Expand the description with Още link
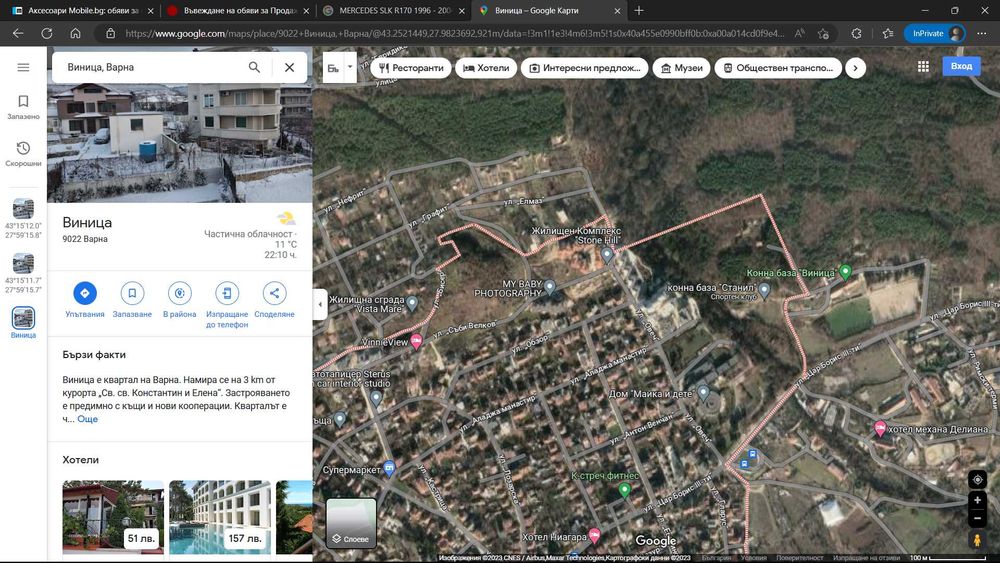The width and height of the screenshot is (1000, 563). pos(87,419)
